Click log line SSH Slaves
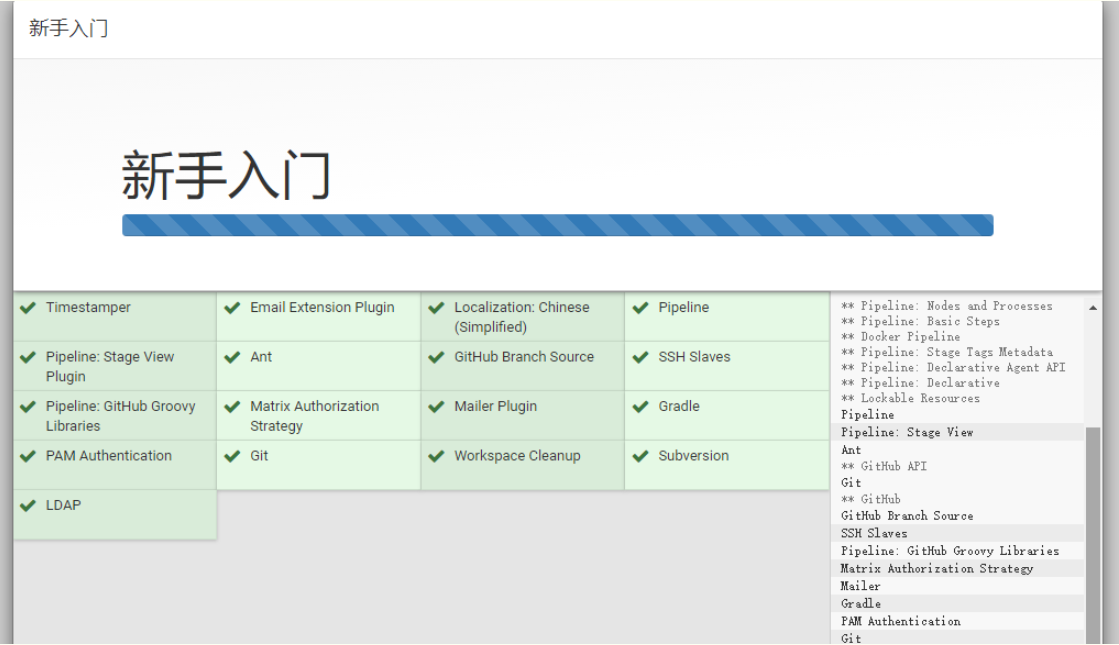 874,534
